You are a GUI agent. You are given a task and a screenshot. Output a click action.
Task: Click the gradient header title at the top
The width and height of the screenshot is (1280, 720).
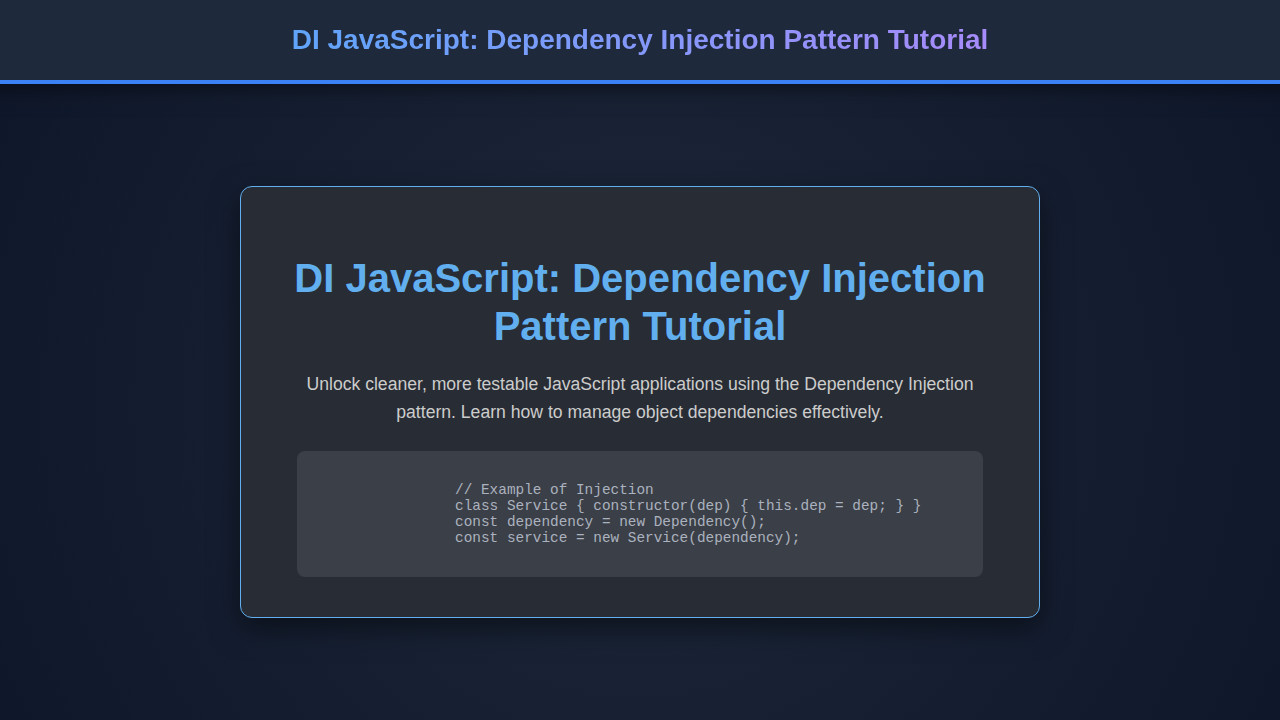(x=639, y=40)
